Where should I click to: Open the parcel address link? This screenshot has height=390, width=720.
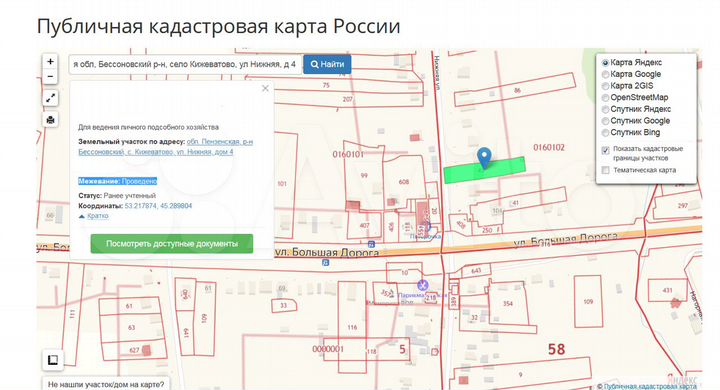click(x=165, y=147)
